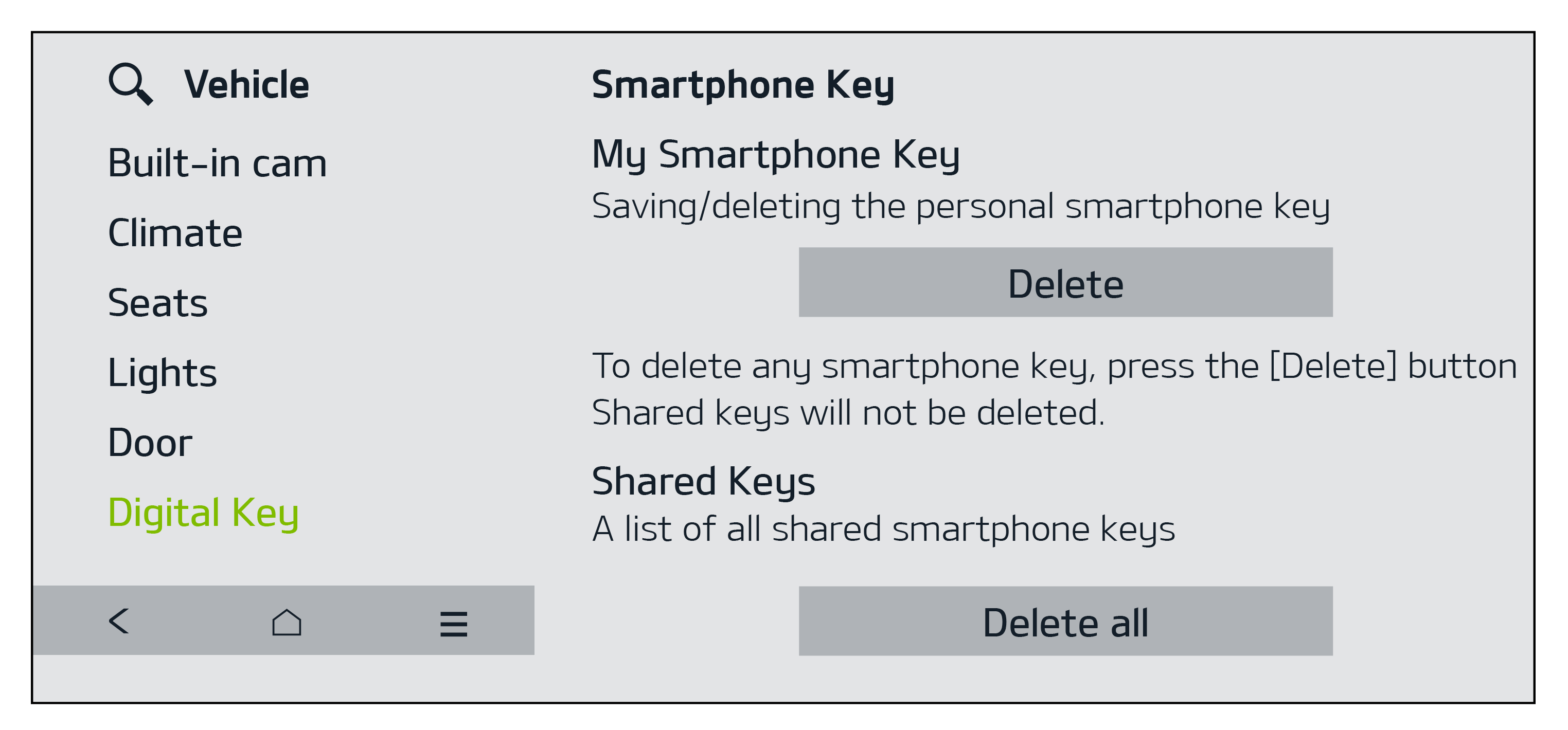Image resolution: width=1568 pixels, height=730 pixels.
Task: Click the Smartphone Key page heading
Action: click(x=743, y=84)
